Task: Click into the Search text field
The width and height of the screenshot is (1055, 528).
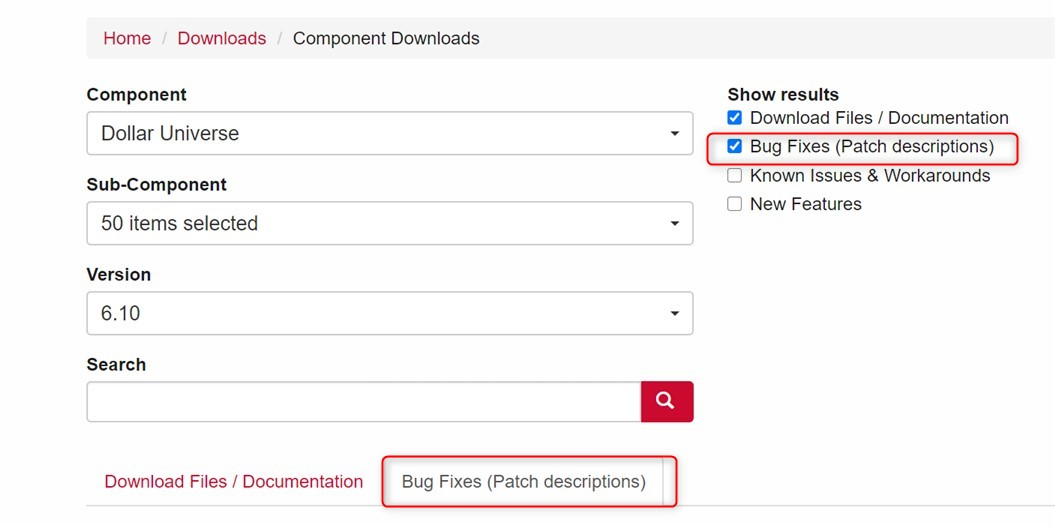Action: 363,401
